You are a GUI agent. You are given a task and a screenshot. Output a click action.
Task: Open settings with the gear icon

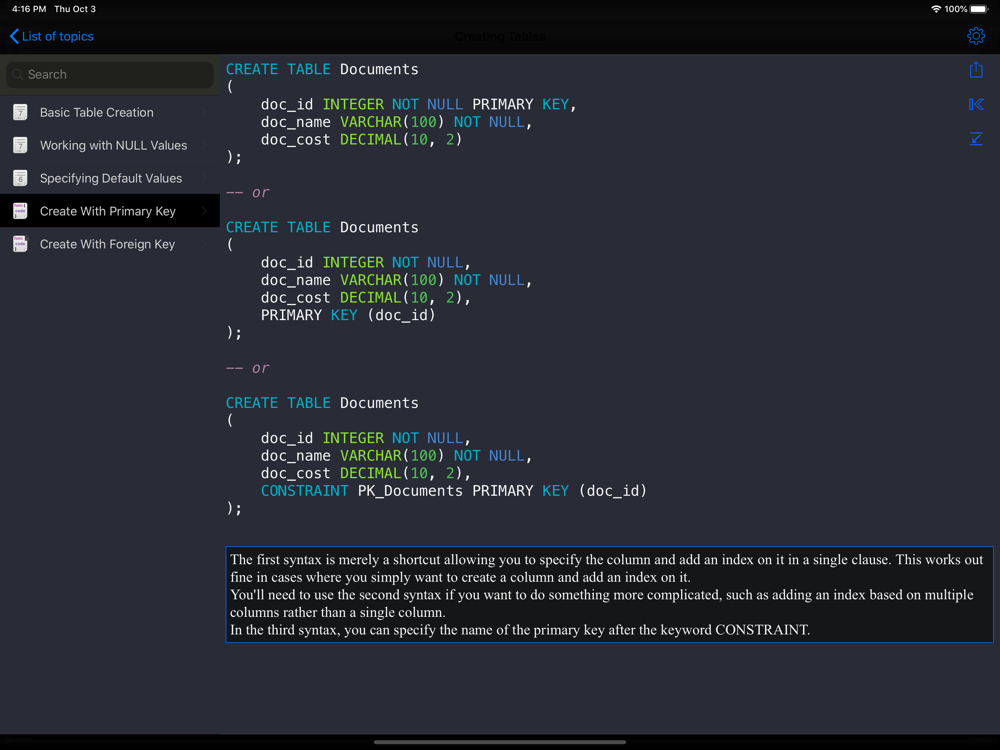pyautogui.click(x=976, y=36)
